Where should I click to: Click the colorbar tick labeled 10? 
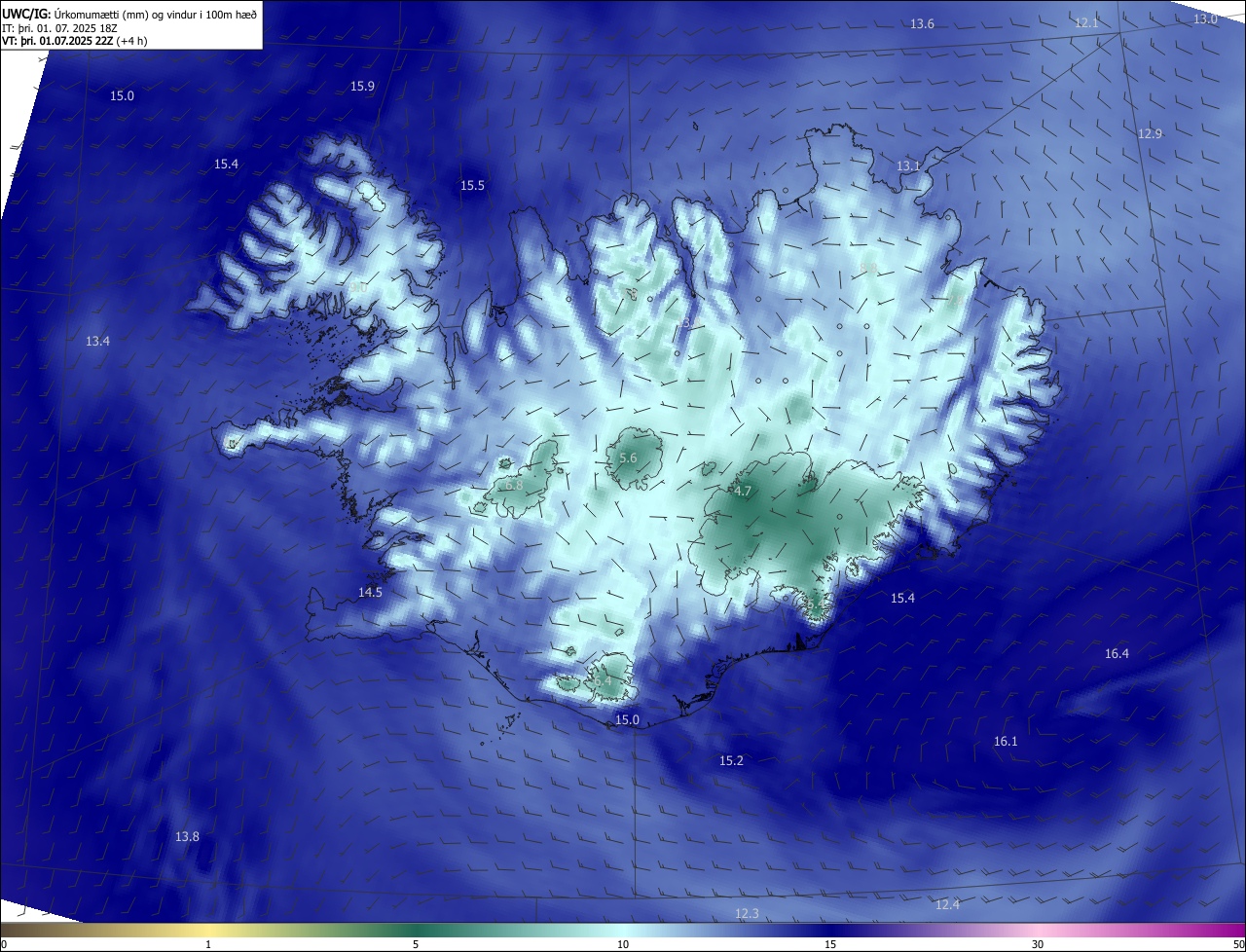[x=623, y=944]
